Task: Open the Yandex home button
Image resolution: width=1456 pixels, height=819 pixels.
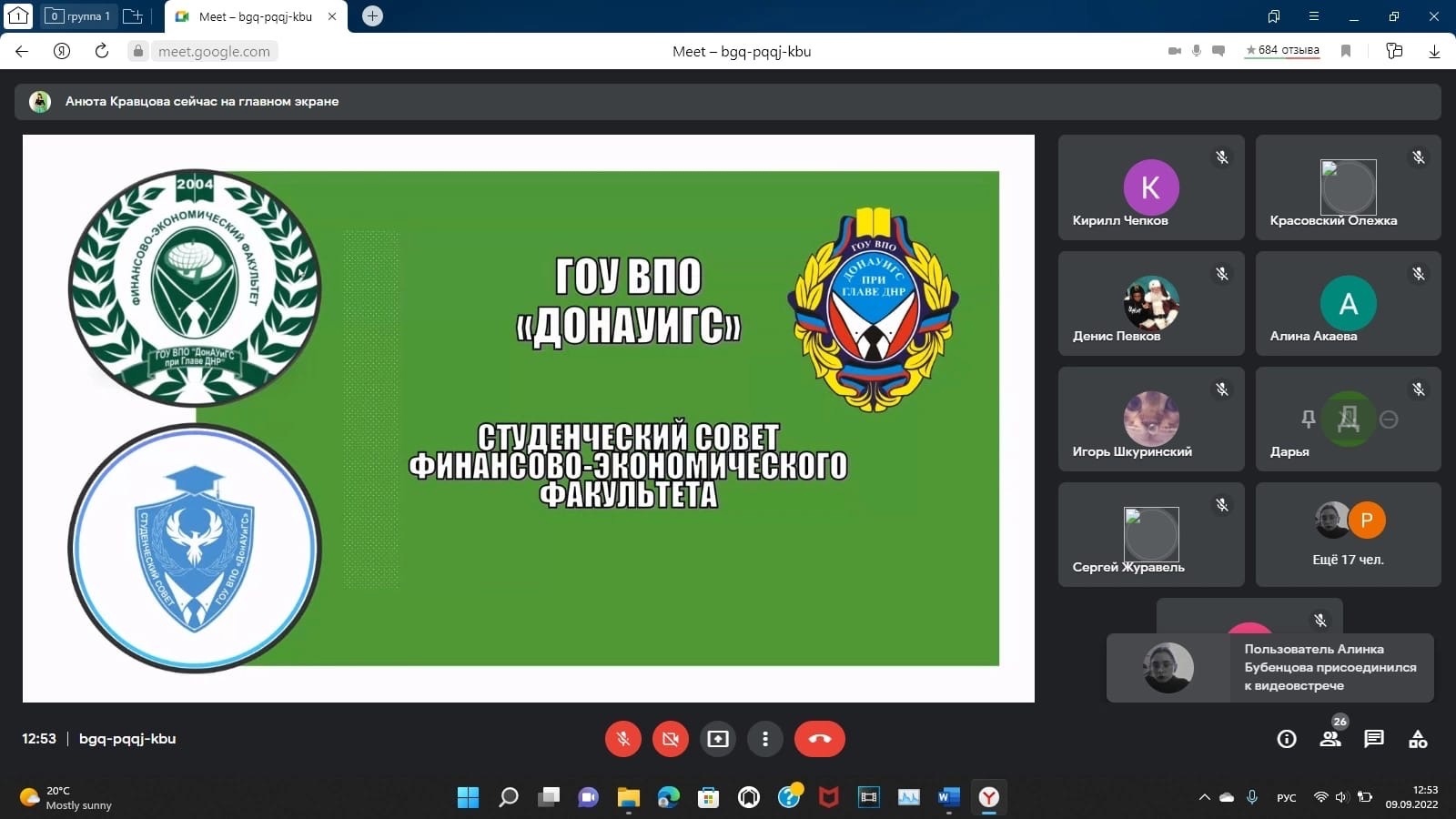Action: point(62,51)
